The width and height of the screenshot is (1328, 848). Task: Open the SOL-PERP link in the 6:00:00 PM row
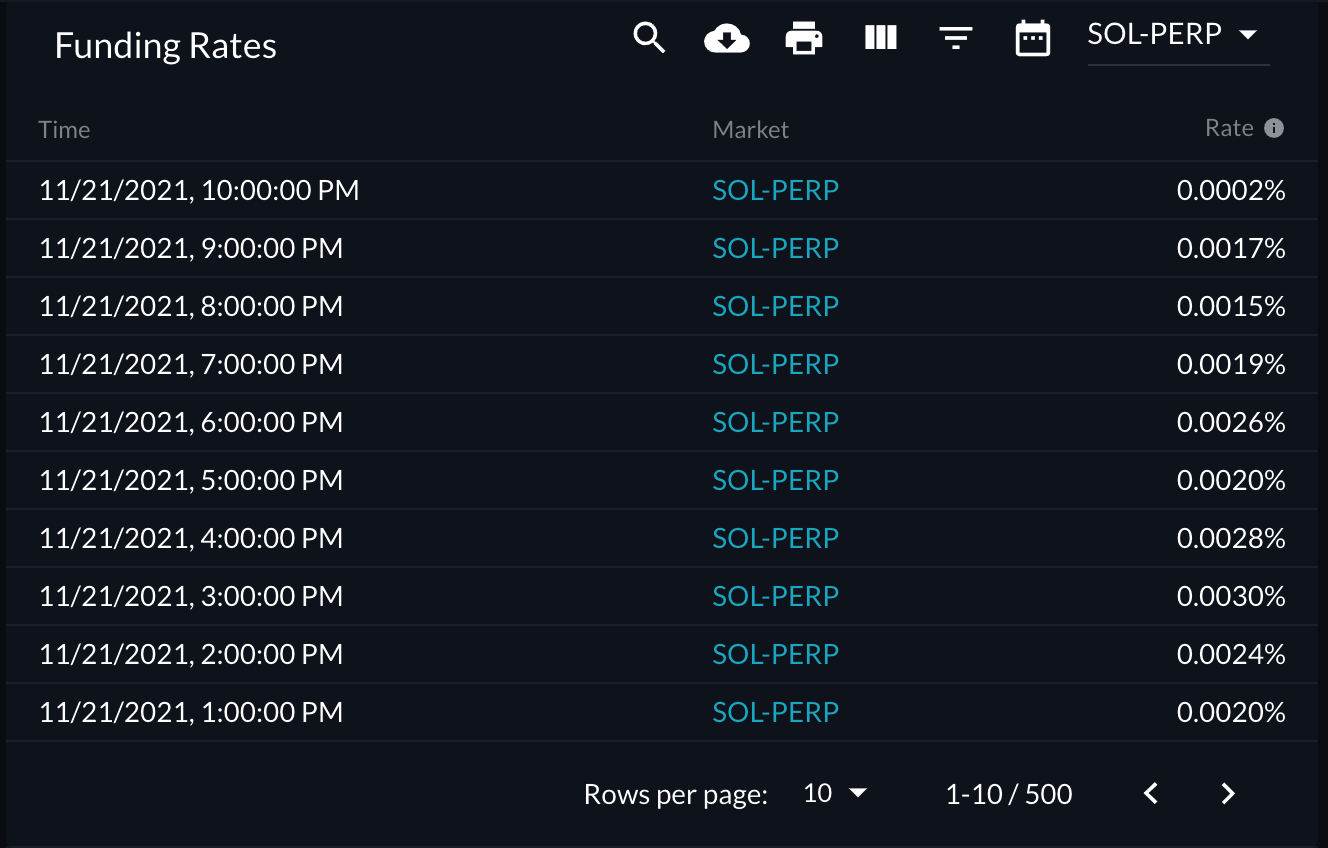tap(775, 422)
